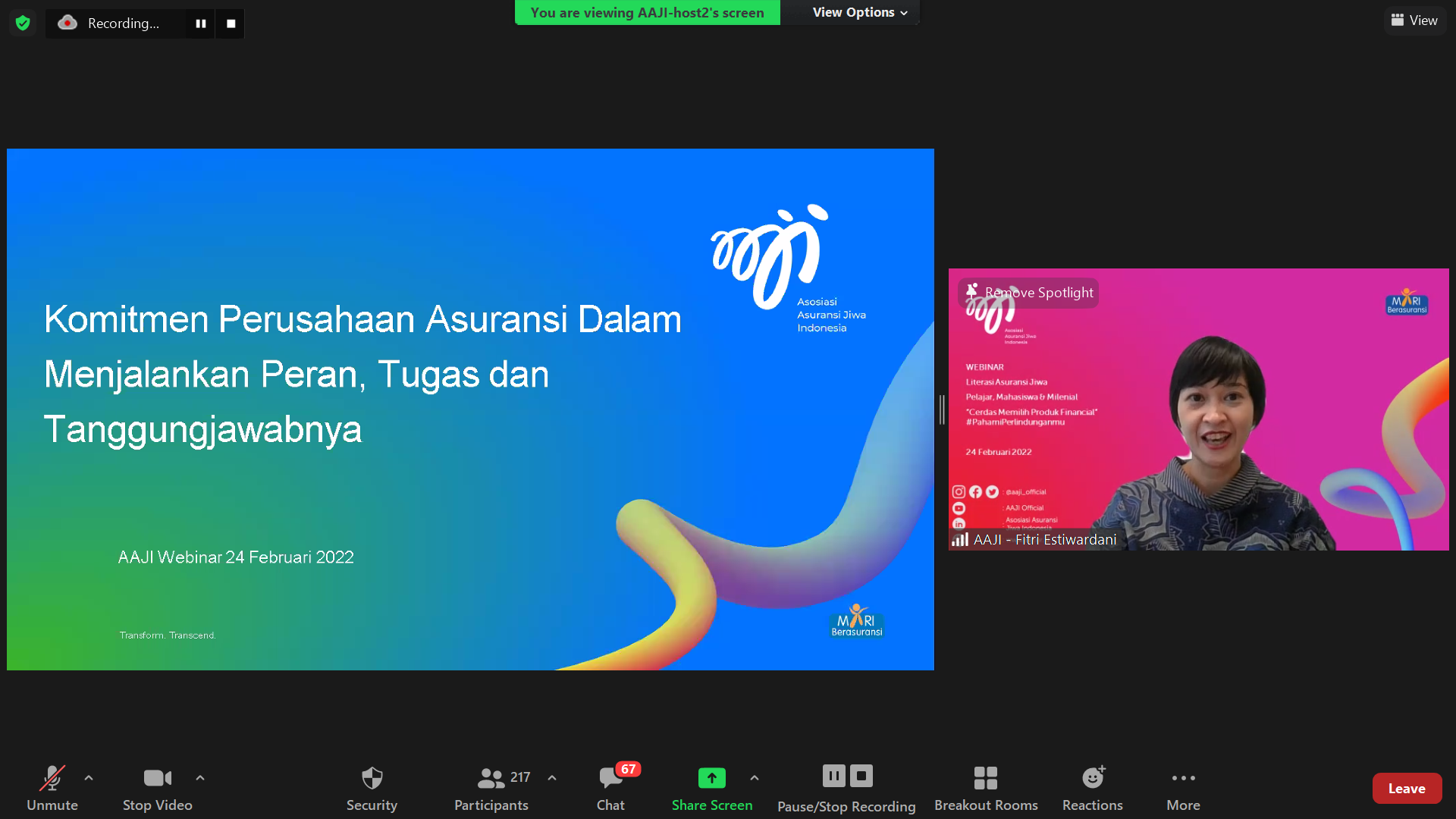Image resolution: width=1456 pixels, height=819 pixels.
Task: Expand video options next to Stop Video
Action: [200, 778]
